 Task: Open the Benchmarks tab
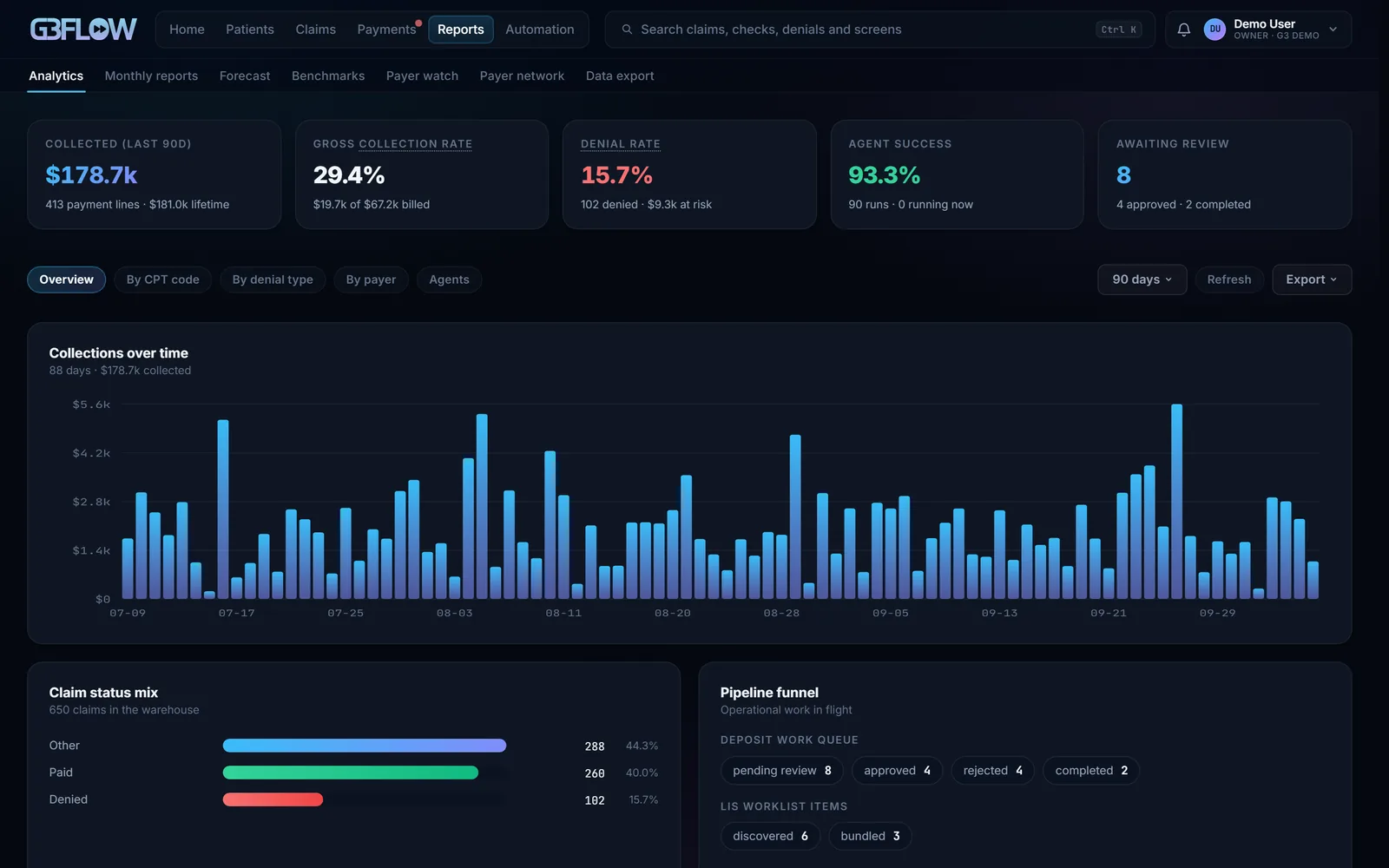(x=328, y=76)
